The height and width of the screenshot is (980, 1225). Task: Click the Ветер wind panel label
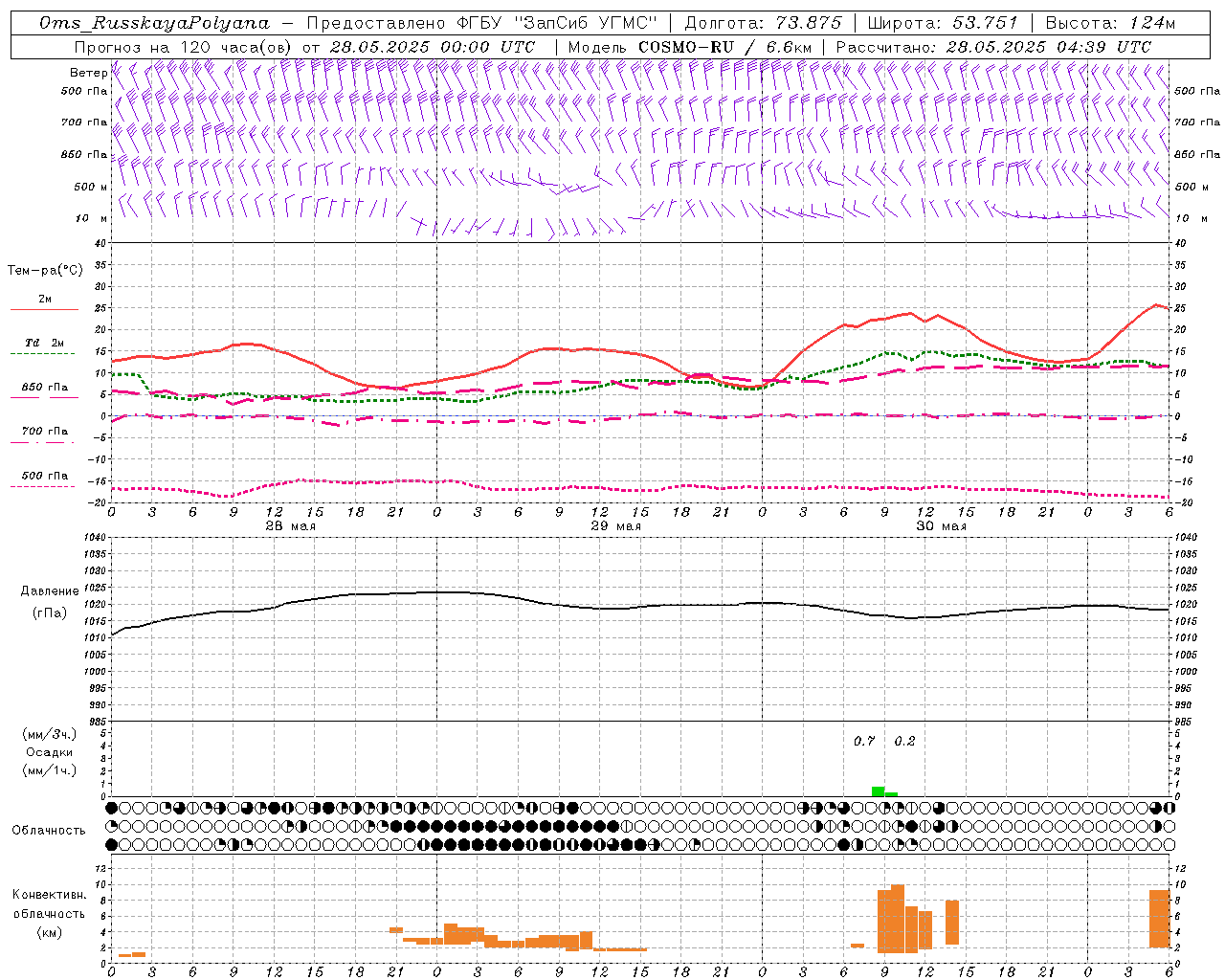pyautogui.click(x=88, y=73)
